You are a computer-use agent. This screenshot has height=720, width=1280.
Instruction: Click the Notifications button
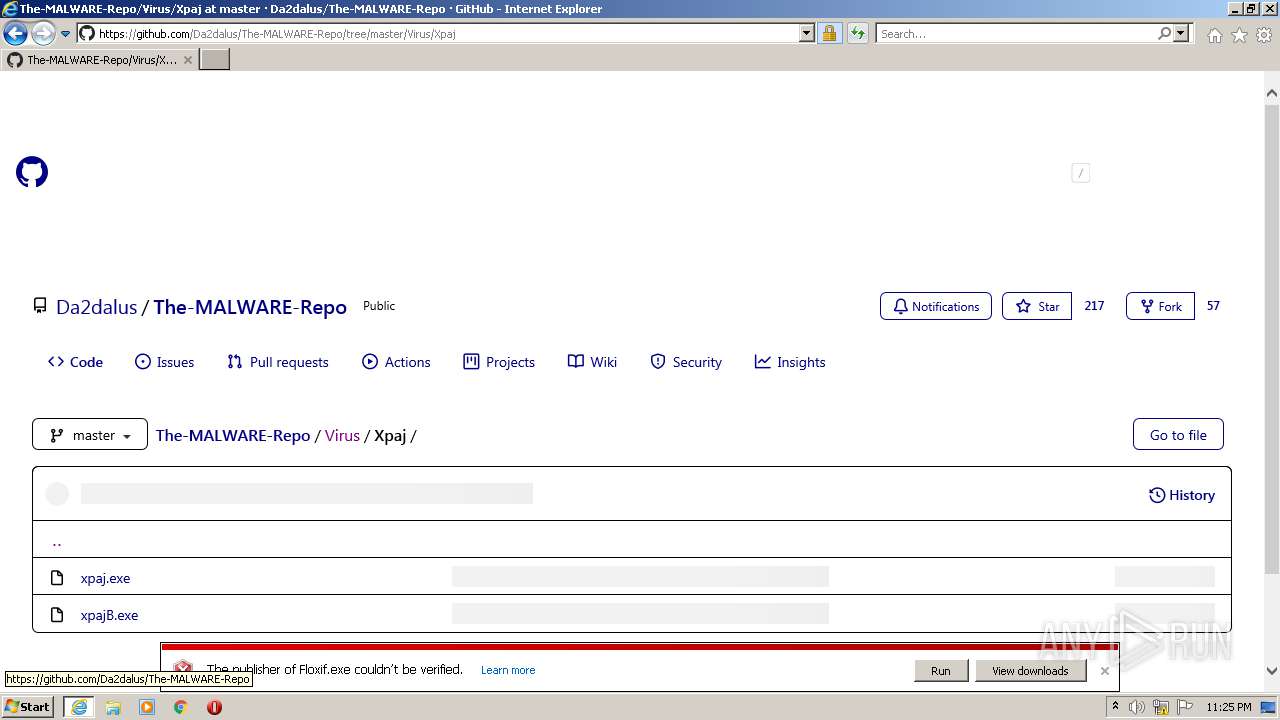[936, 306]
